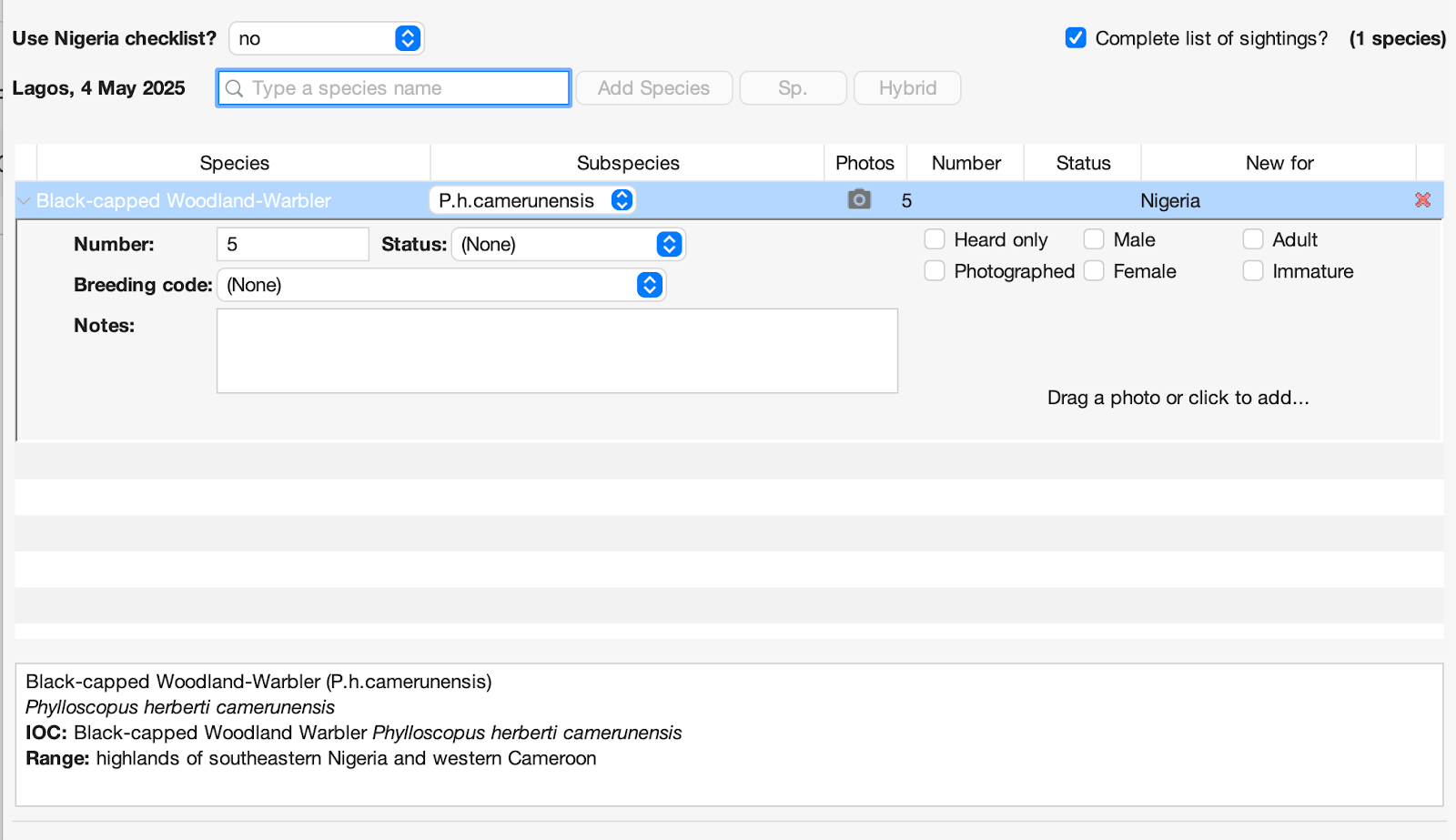Screen dimensions: 1456x840
Task: Open the P.h.camerunensis subspecies dropdown
Action: (x=532, y=200)
